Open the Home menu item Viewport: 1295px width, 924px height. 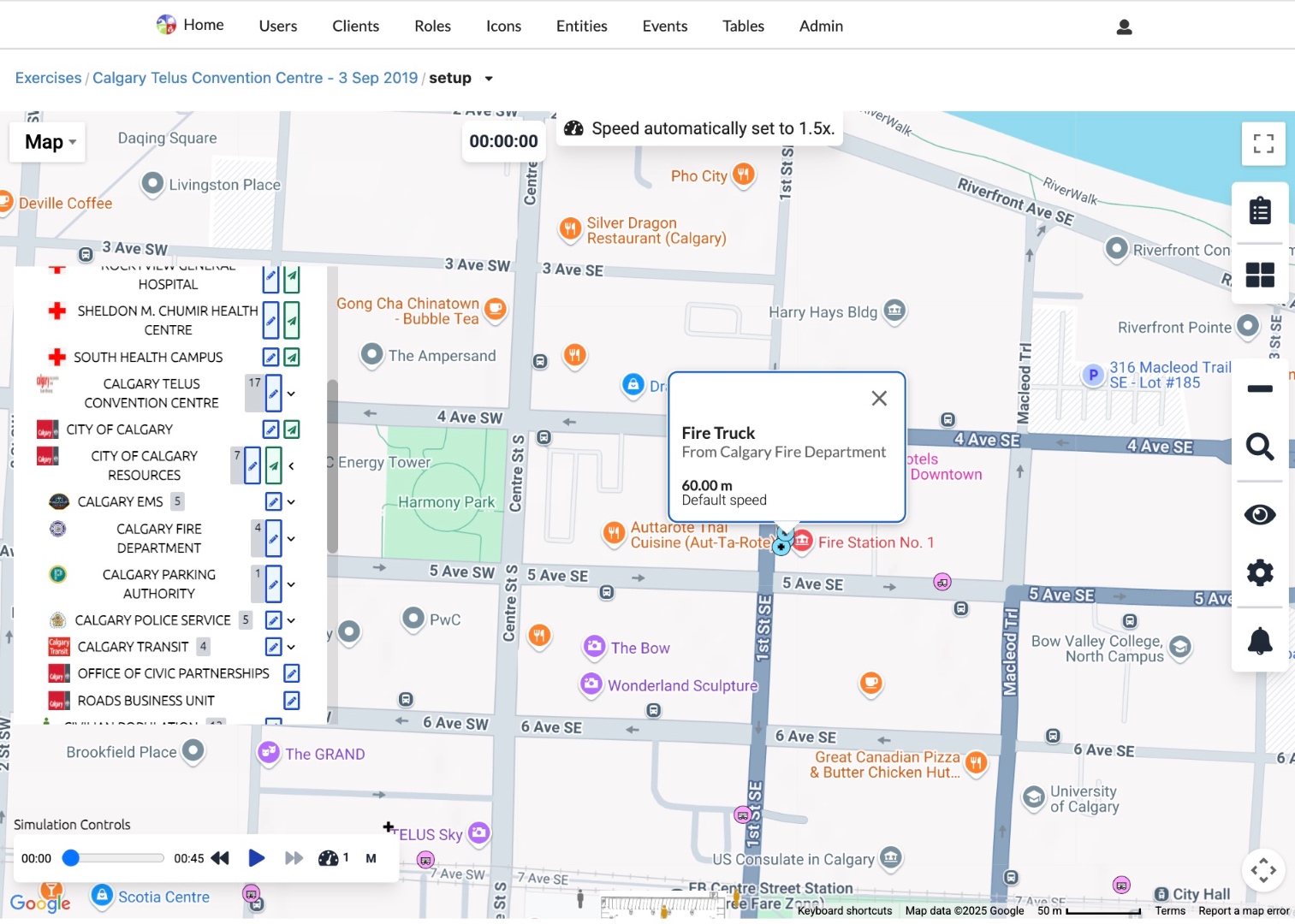point(190,25)
